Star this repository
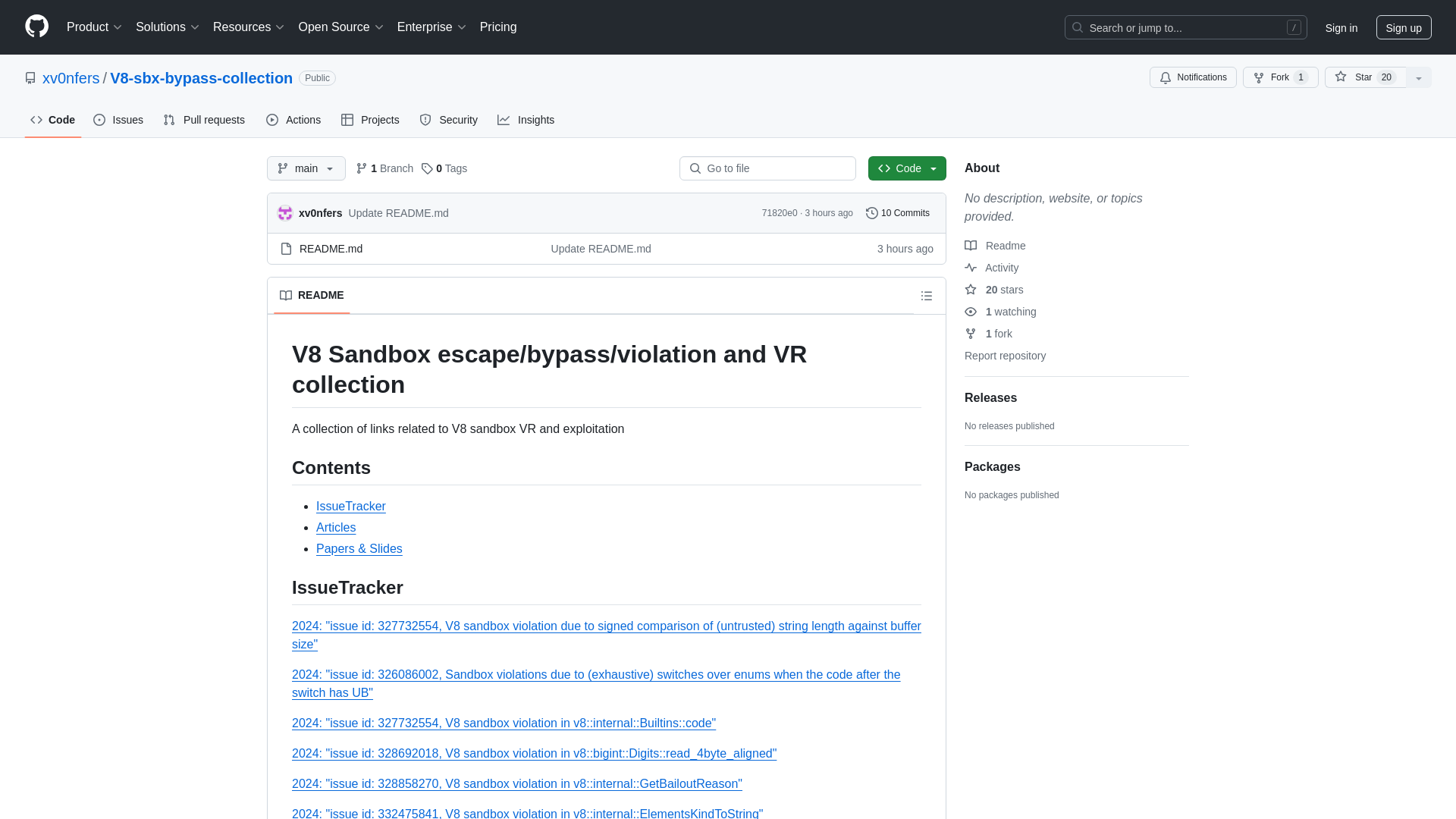Image resolution: width=1456 pixels, height=819 pixels. (1365, 77)
